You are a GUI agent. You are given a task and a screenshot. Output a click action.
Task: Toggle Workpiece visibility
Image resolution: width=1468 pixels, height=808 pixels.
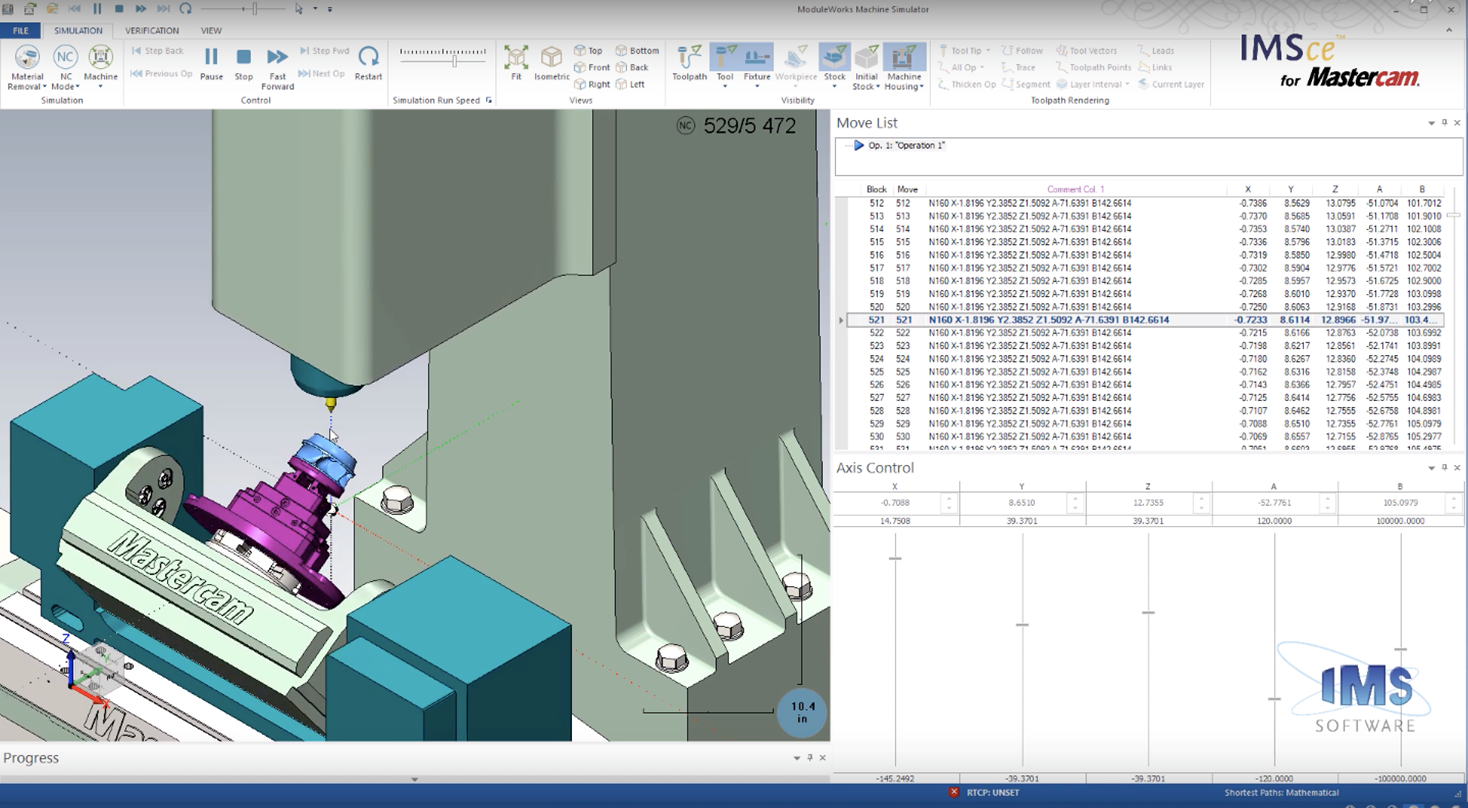(796, 63)
